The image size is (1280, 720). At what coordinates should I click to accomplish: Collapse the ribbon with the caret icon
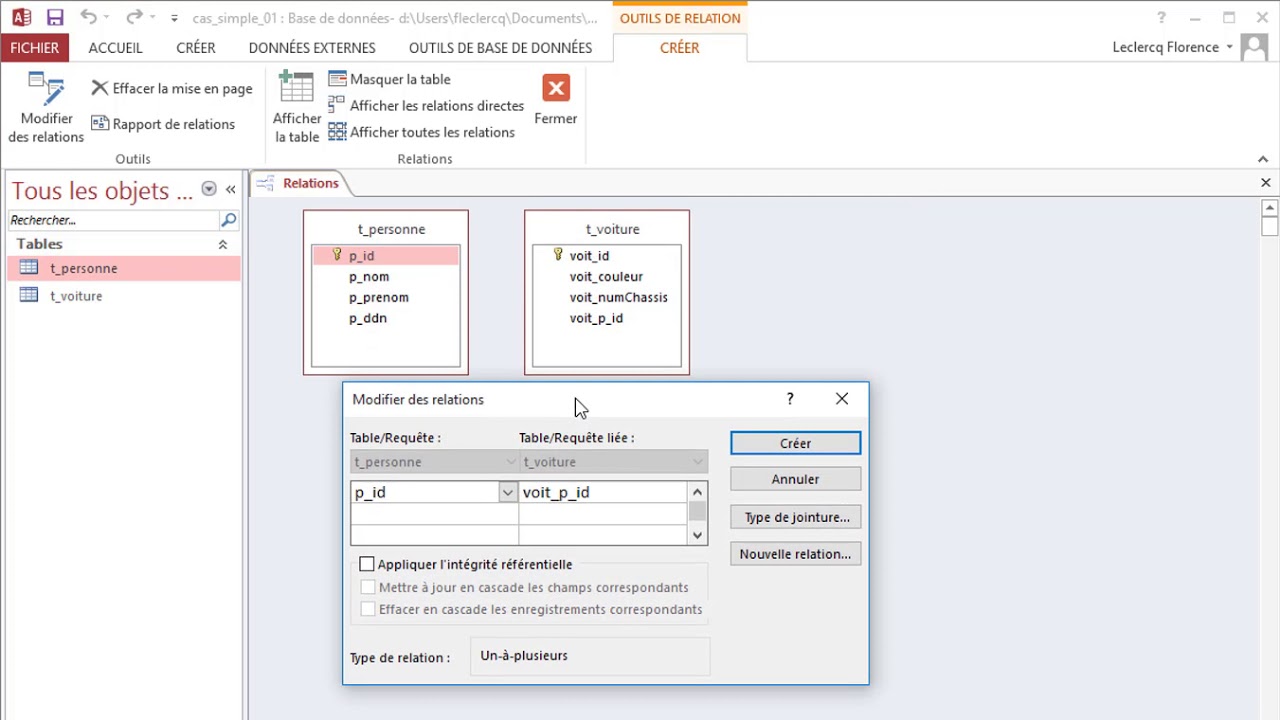click(1263, 159)
